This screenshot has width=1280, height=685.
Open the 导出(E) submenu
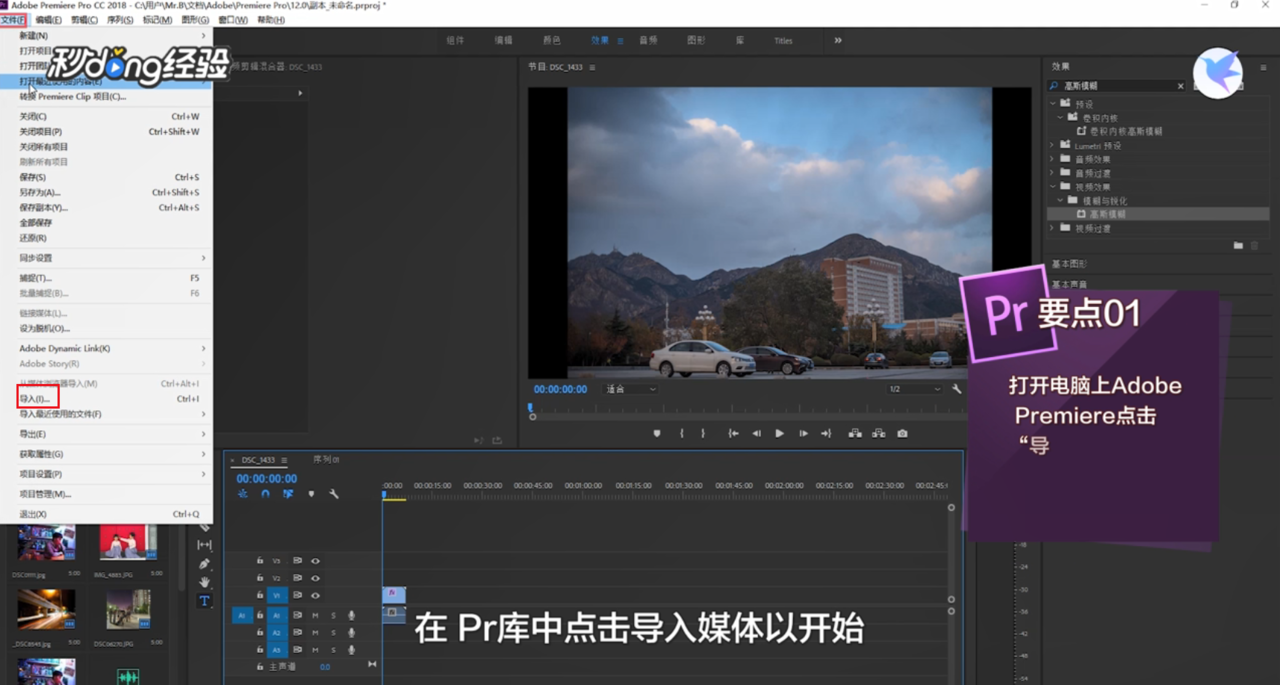coord(106,434)
